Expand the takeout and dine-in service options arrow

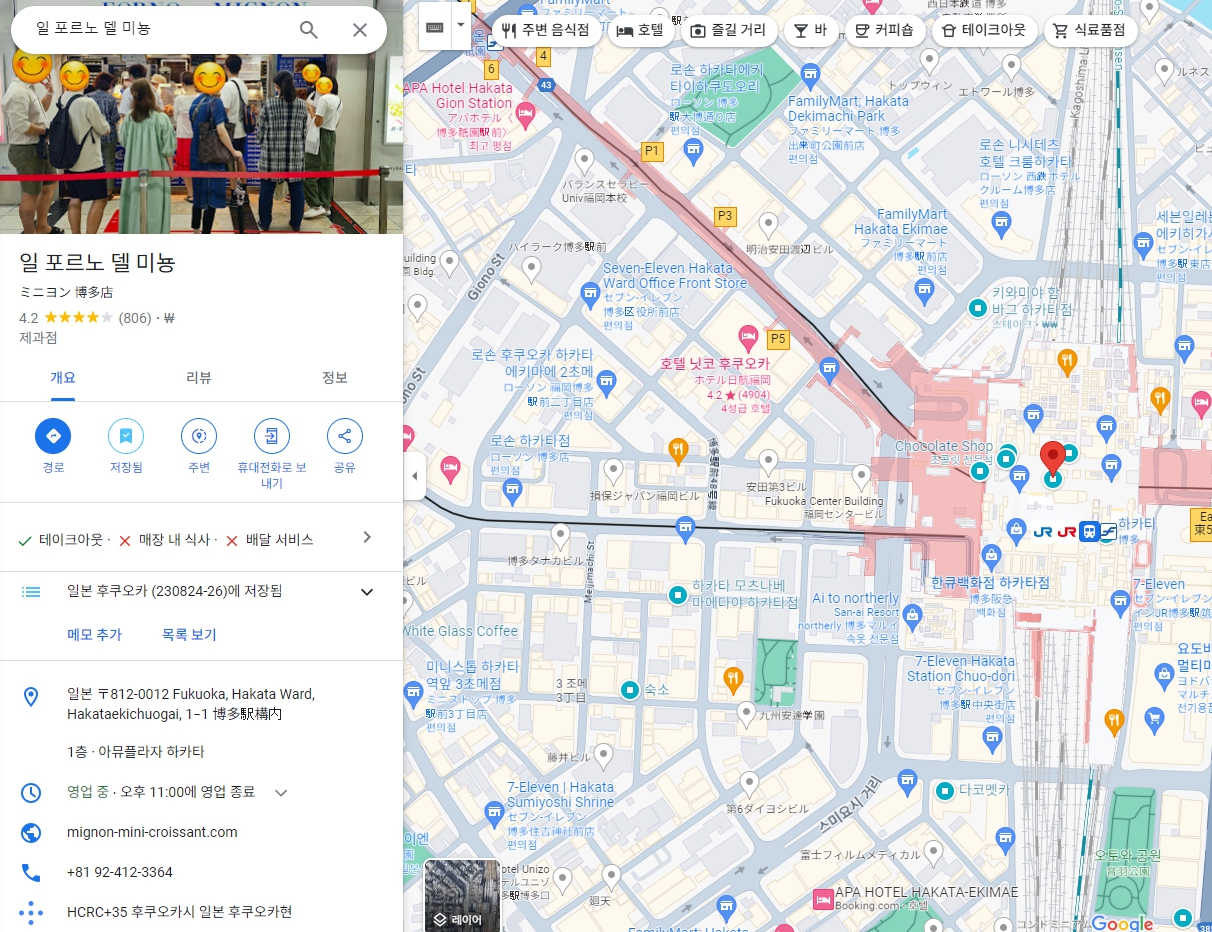tap(367, 538)
